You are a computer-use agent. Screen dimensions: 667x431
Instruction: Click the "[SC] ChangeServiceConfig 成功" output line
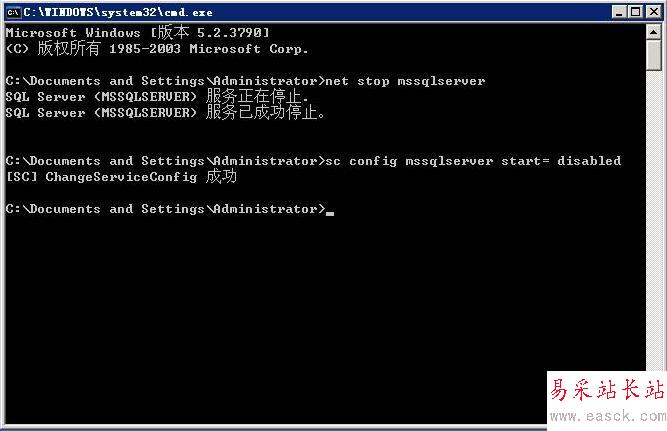121,177
